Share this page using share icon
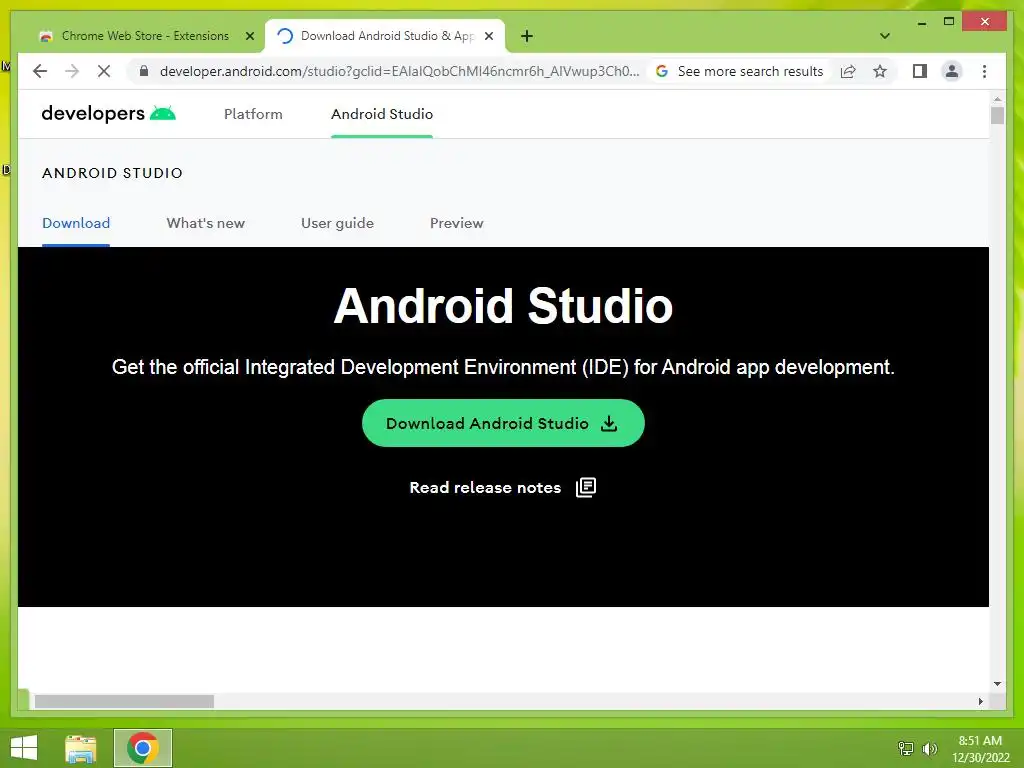This screenshot has width=1024, height=768. (x=848, y=71)
